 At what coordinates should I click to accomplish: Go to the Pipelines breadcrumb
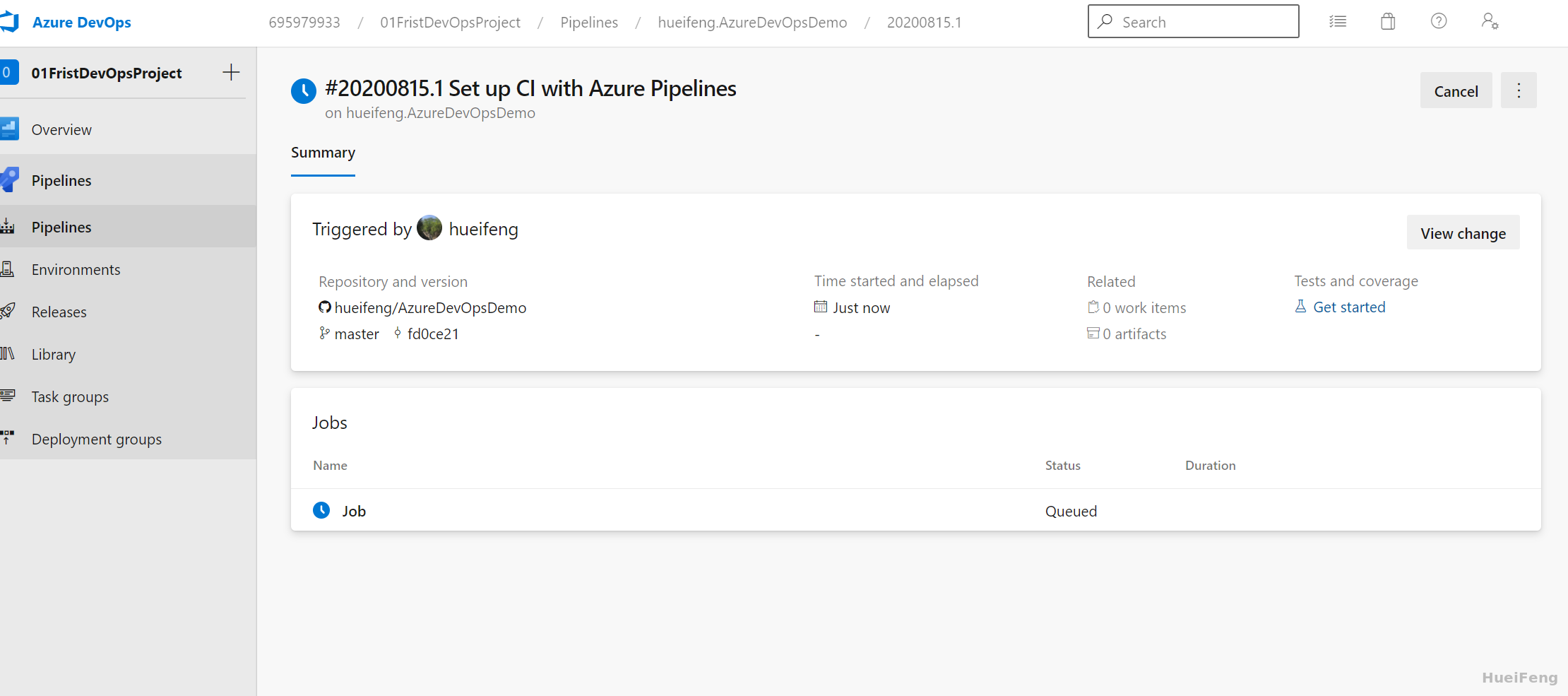(x=589, y=22)
